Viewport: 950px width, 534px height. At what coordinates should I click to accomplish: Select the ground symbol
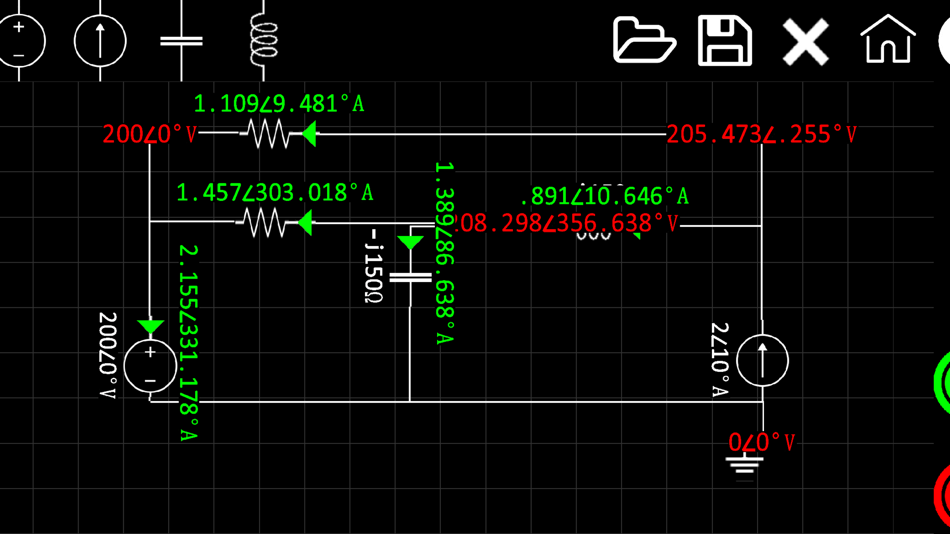[x=745, y=466]
